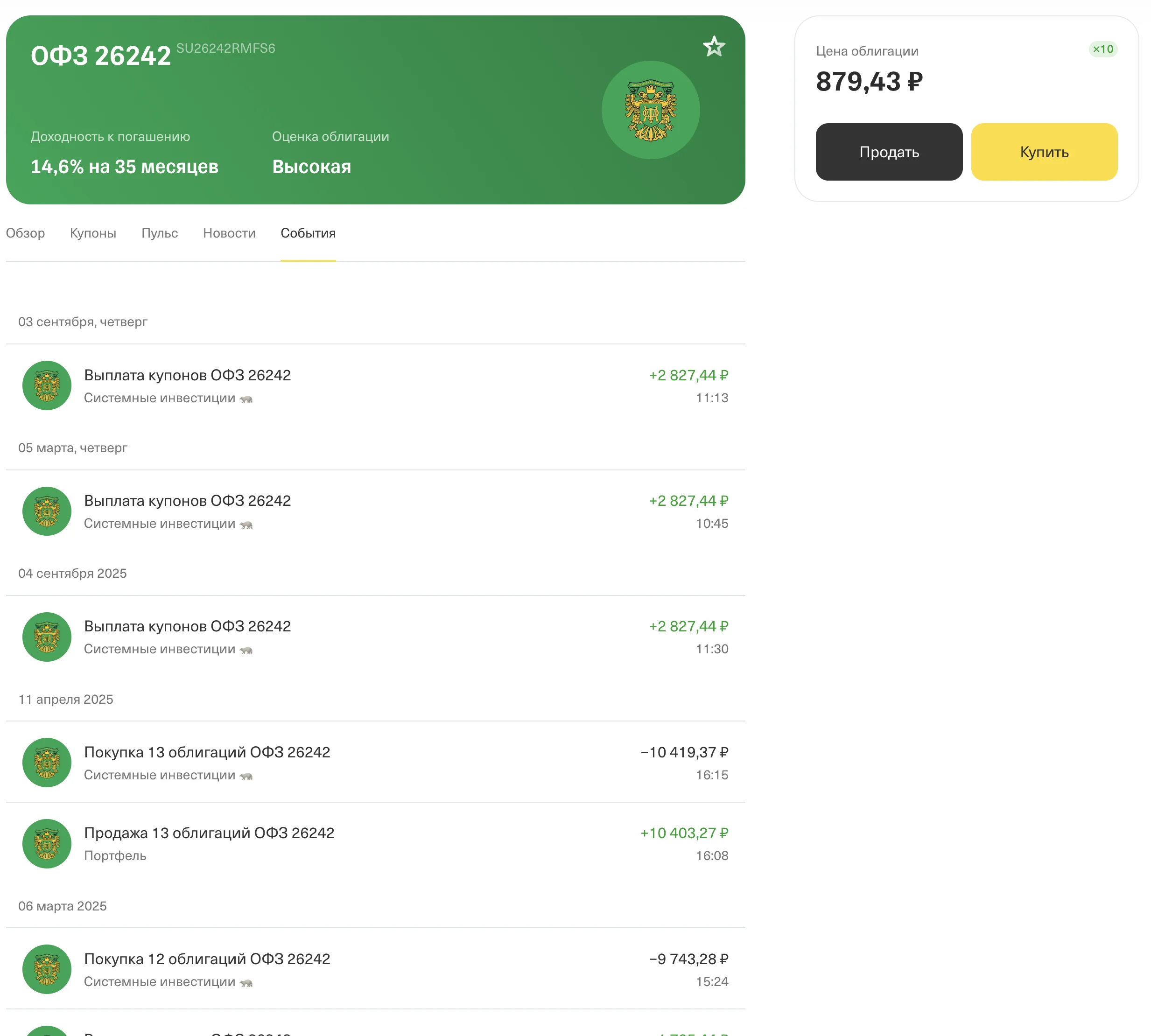1151x1036 pixels.
Task: Click bond icon of 11:13 coupon payment
Action: [x=47, y=385]
